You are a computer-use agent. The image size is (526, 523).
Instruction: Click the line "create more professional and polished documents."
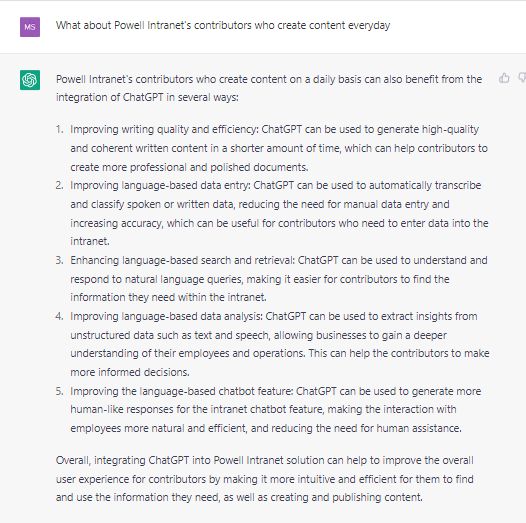pos(189,167)
